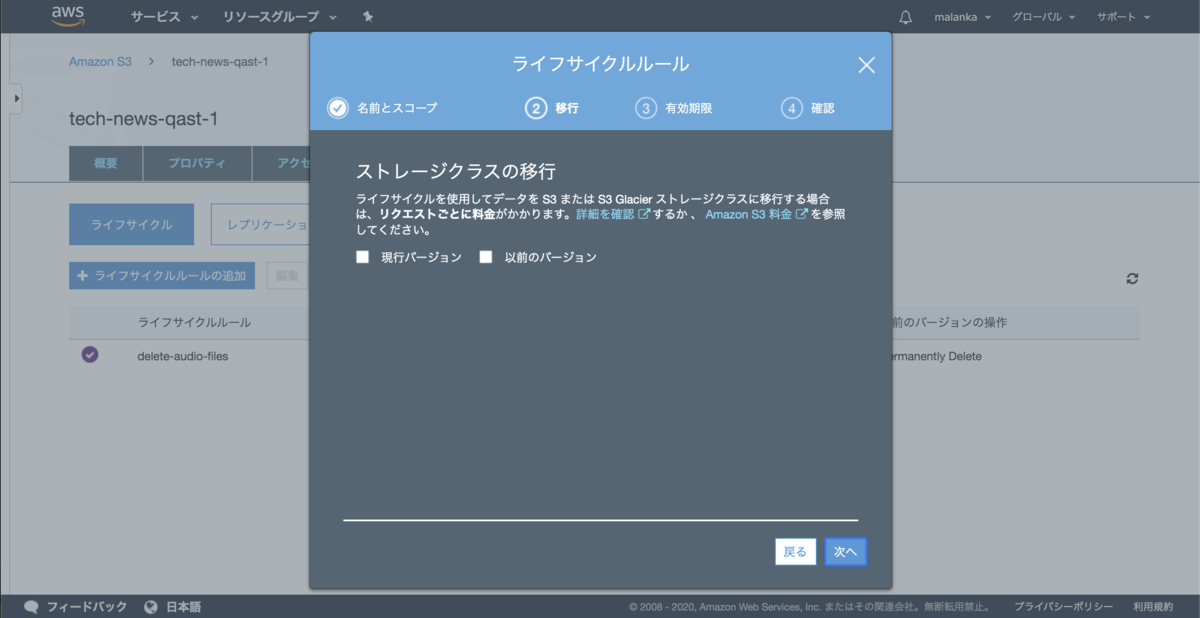Click the 利用規約 footer link

tap(1153, 606)
